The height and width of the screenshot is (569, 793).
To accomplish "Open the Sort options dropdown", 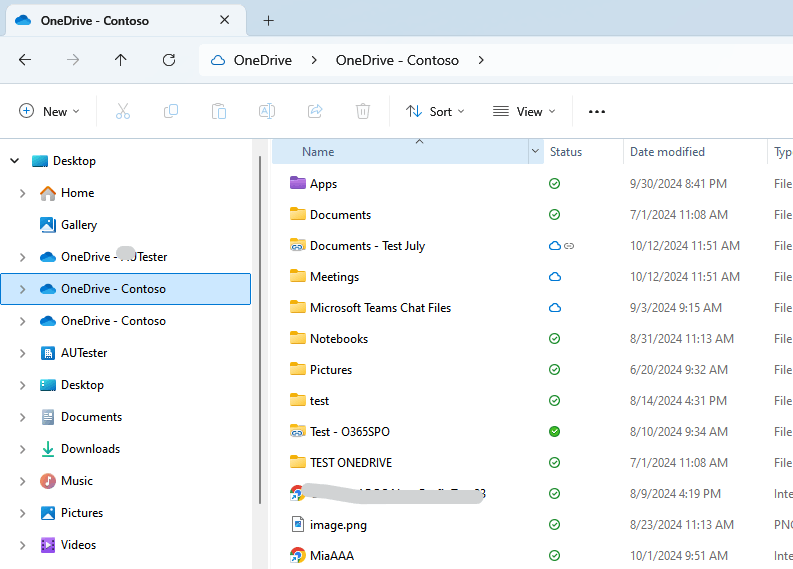I will point(435,111).
